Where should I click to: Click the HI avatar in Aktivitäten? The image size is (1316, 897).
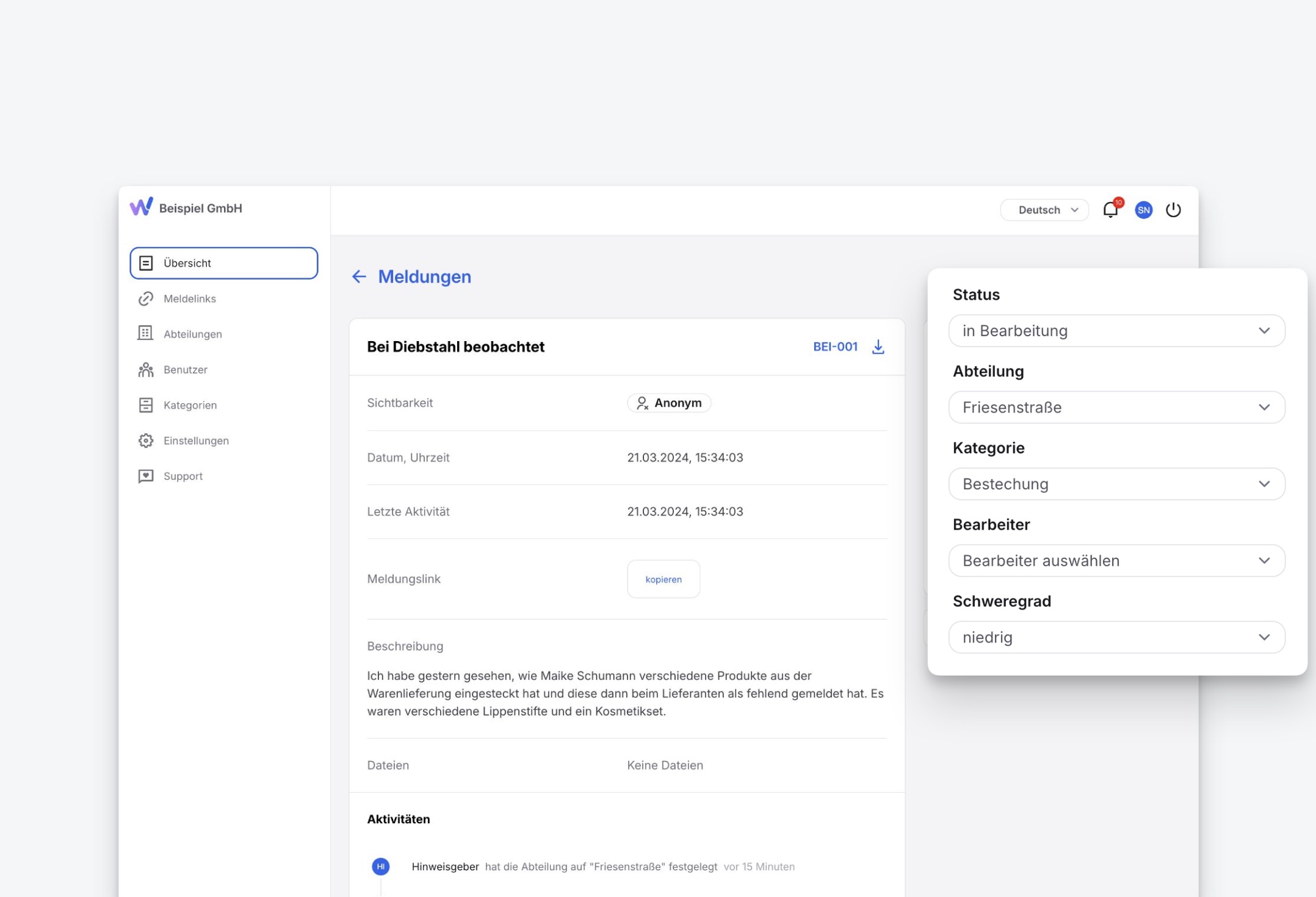(x=381, y=866)
